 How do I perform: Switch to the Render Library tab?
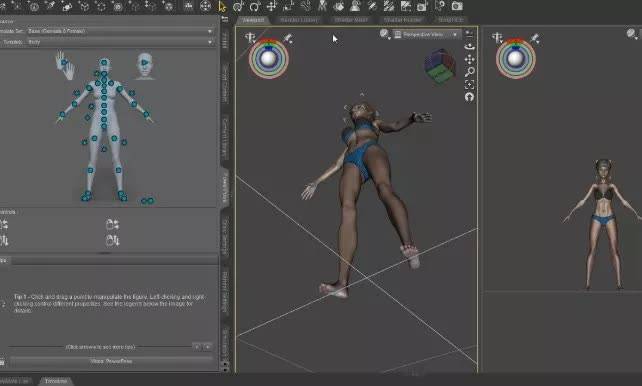[298, 20]
